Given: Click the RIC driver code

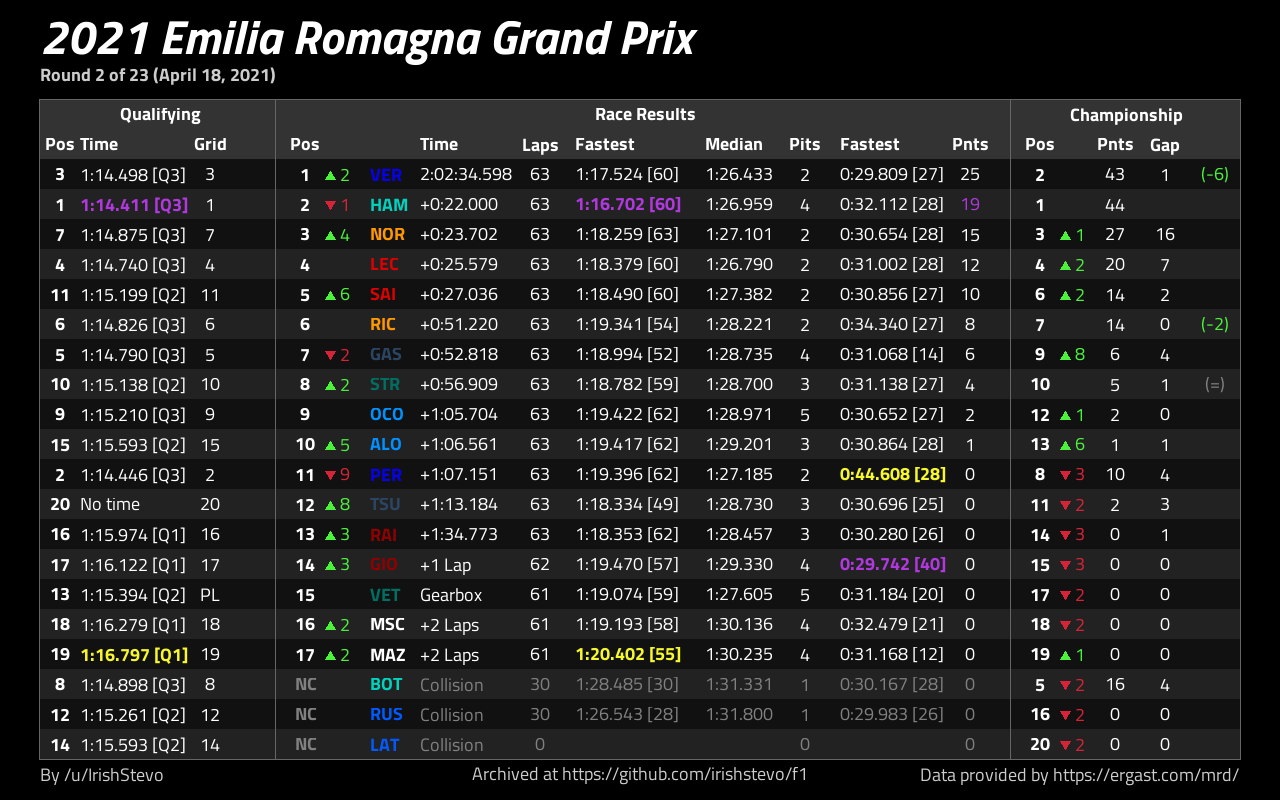Looking at the screenshot, I should [383, 325].
